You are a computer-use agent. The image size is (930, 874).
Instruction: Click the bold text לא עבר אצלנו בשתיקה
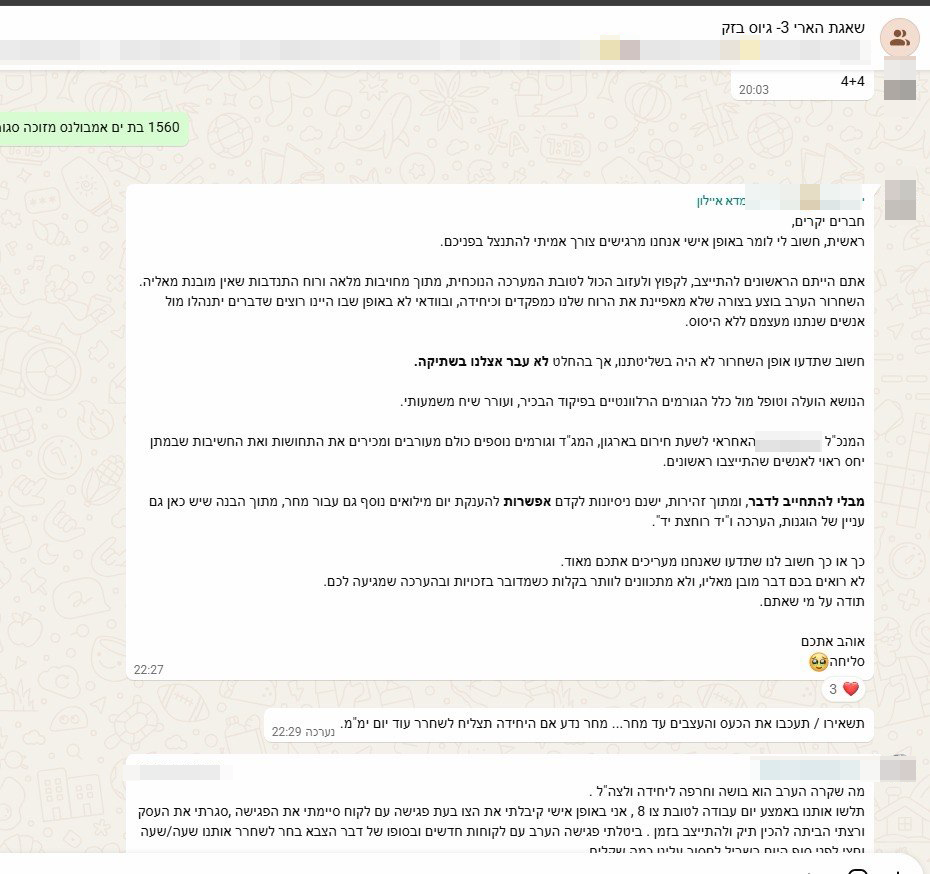pos(481,362)
